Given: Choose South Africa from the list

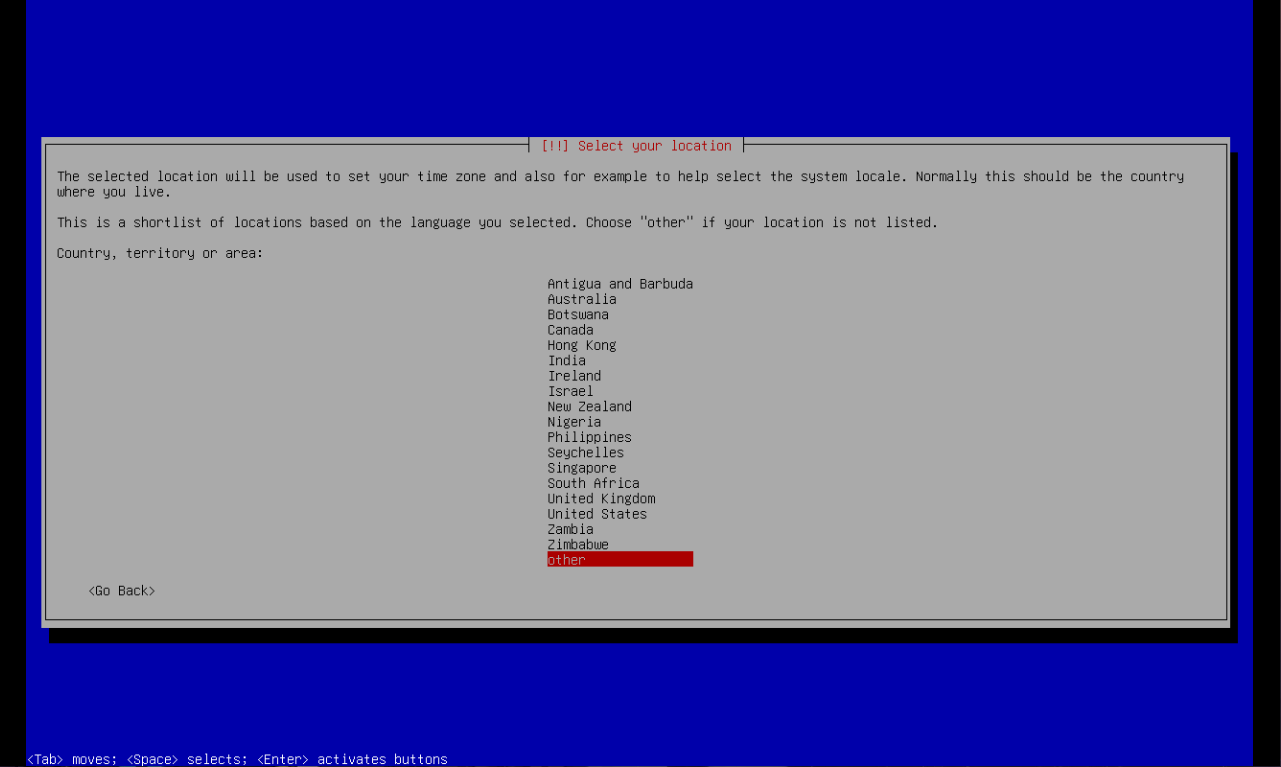Looking at the screenshot, I should 593,484.
